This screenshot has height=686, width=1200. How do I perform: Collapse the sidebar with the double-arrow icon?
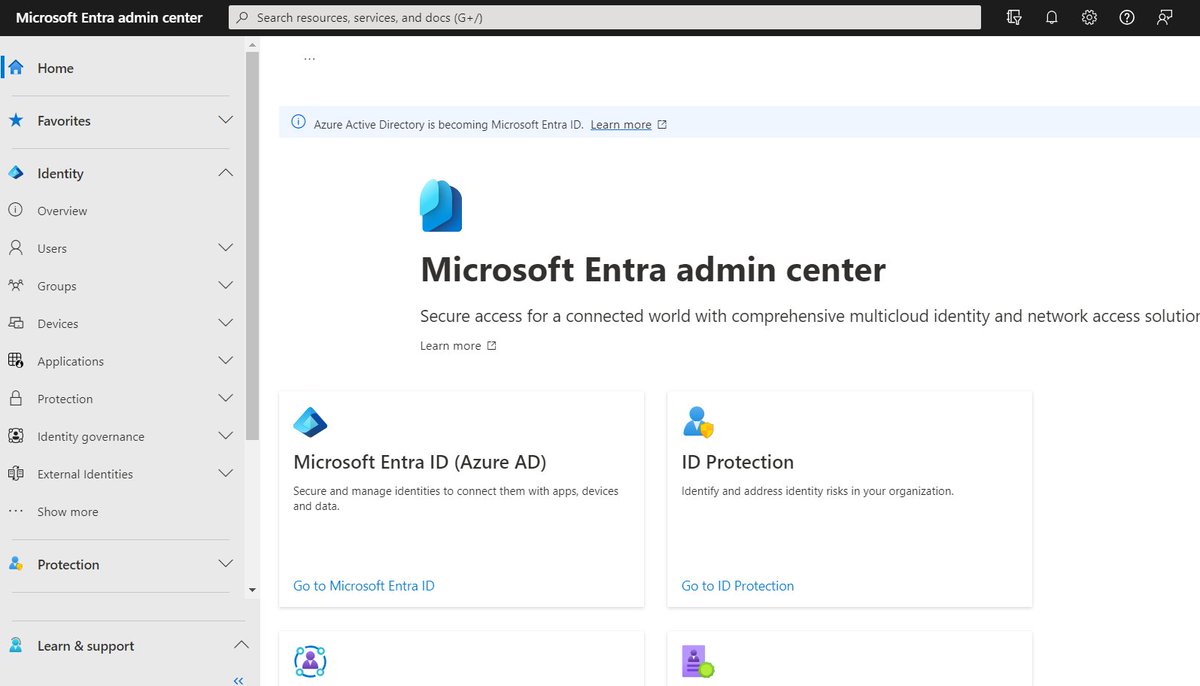(238, 680)
